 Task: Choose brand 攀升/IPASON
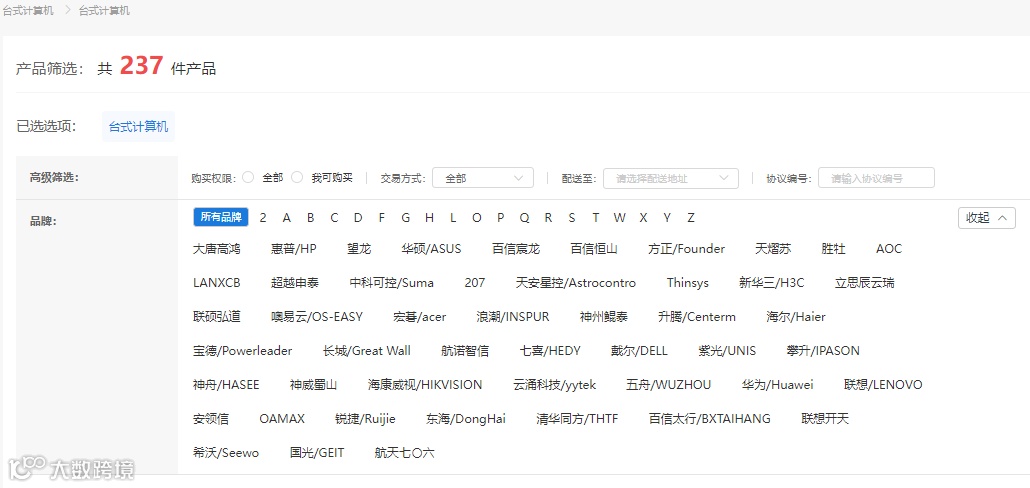tap(822, 351)
